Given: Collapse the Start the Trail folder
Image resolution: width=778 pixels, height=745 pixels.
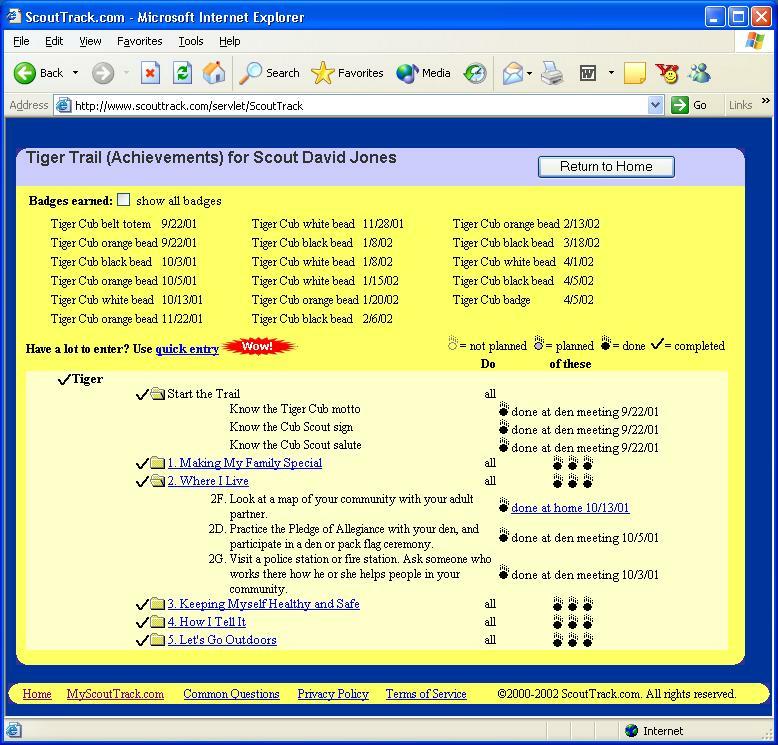Looking at the screenshot, I should pos(158,394).
